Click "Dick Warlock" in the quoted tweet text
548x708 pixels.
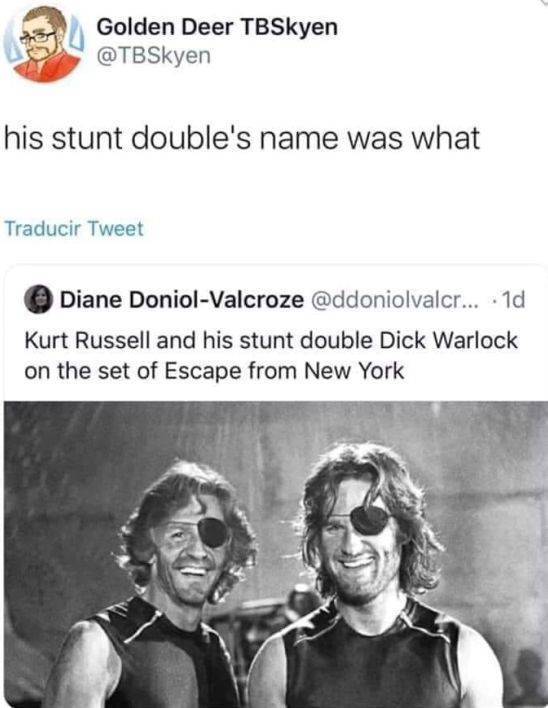pos(449,340)
